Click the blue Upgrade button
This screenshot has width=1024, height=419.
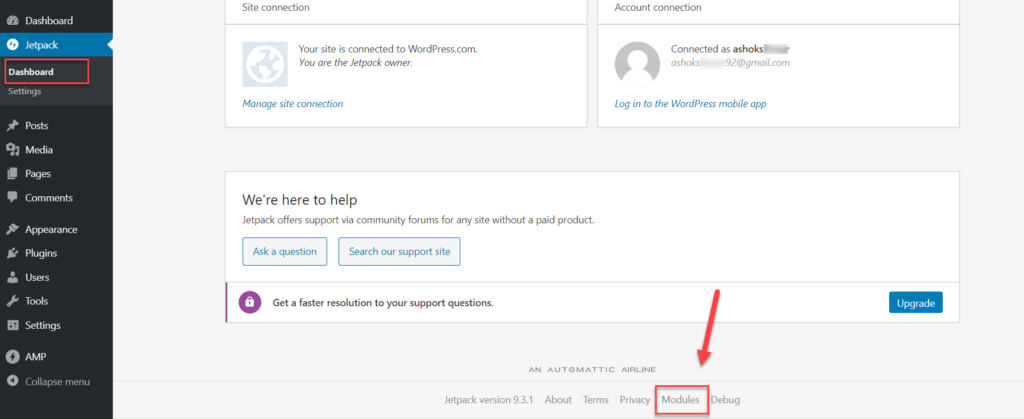[x=916, y=303]
